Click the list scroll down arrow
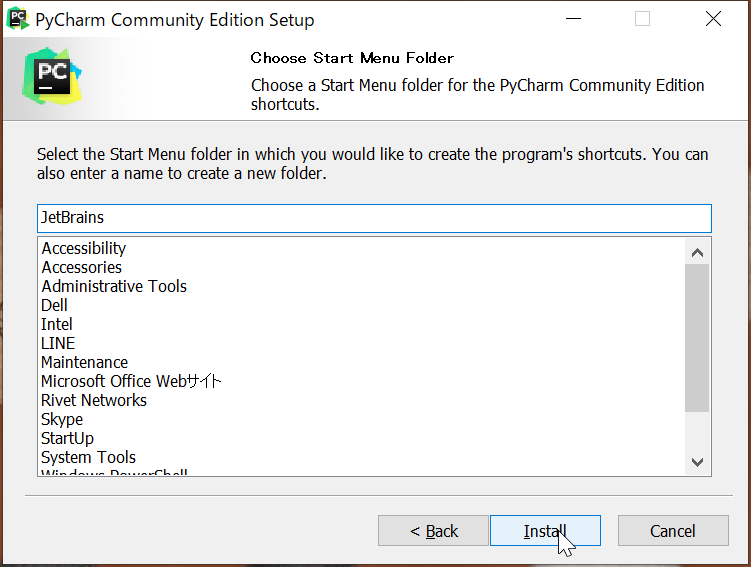 tap(697, 462)
